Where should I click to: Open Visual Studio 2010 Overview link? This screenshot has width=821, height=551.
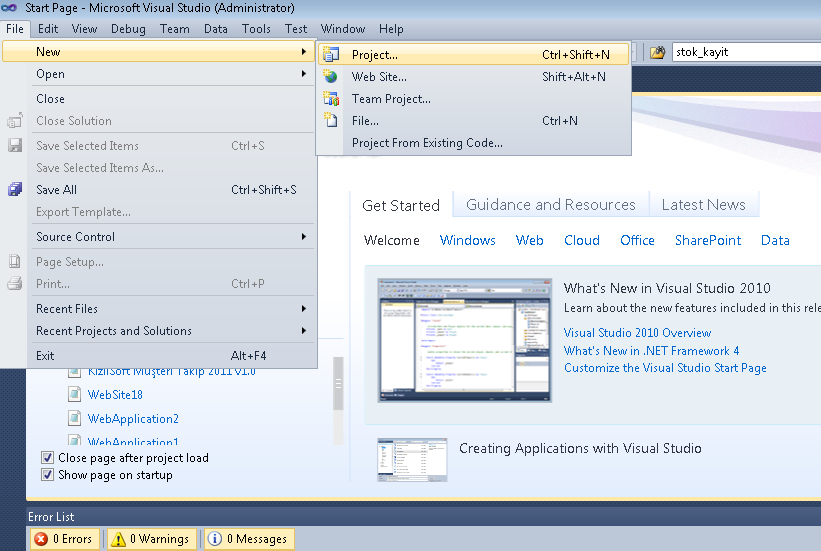click(637, 333)
